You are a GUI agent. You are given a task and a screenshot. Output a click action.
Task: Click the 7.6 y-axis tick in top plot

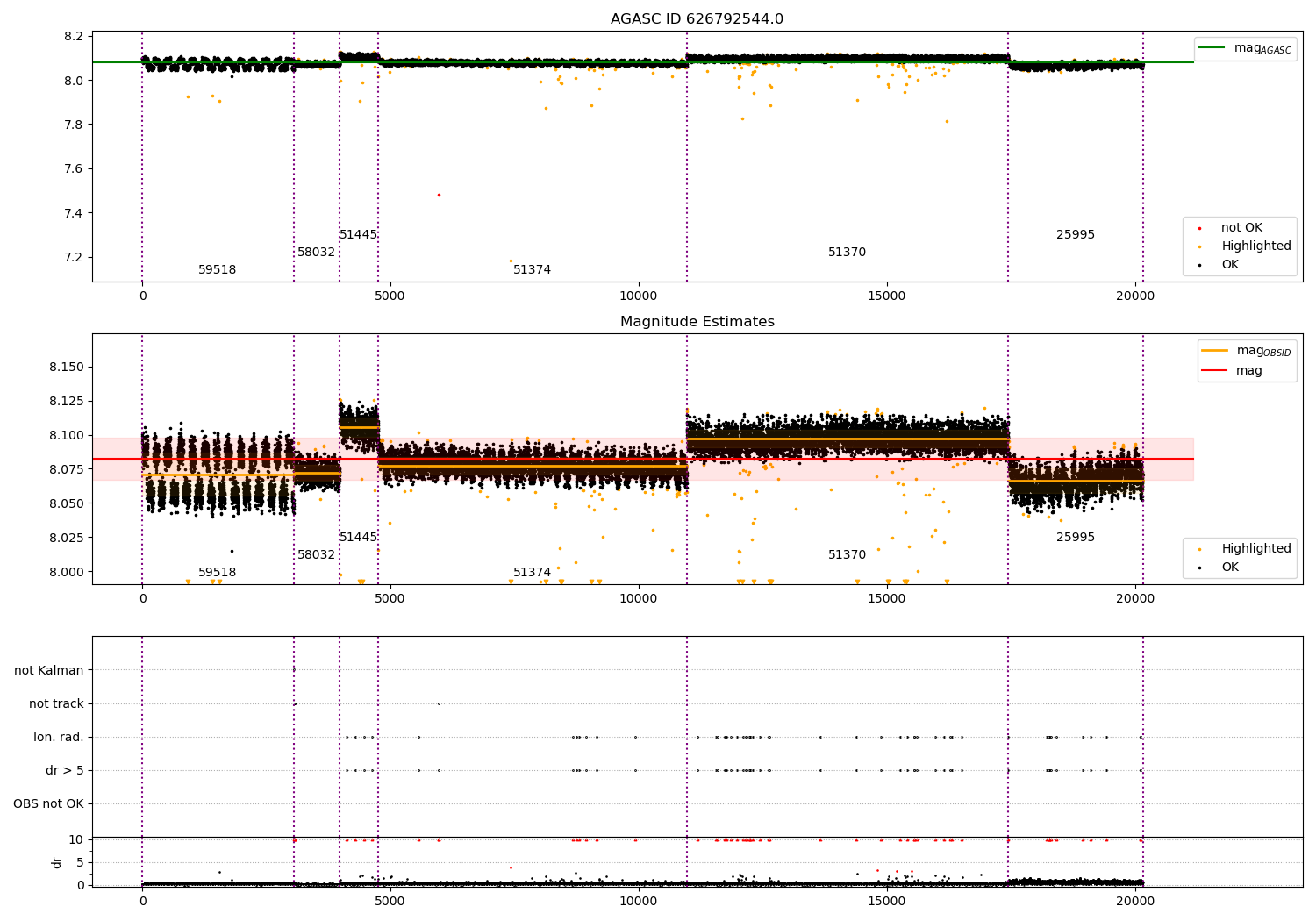[75, 169]
